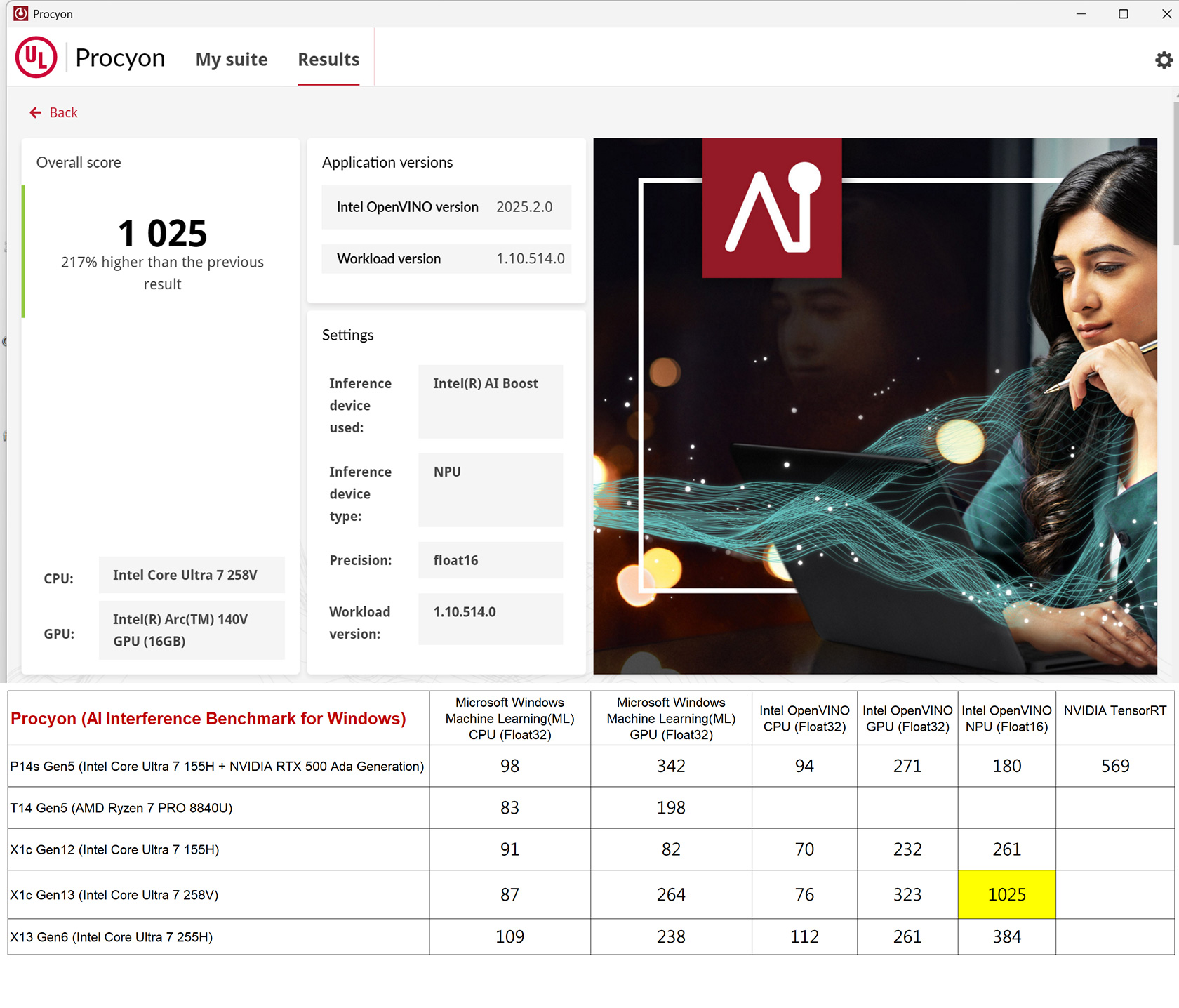Go back using the Back link
Screen dimensions: 1179x1008
[x=63, y=112]
